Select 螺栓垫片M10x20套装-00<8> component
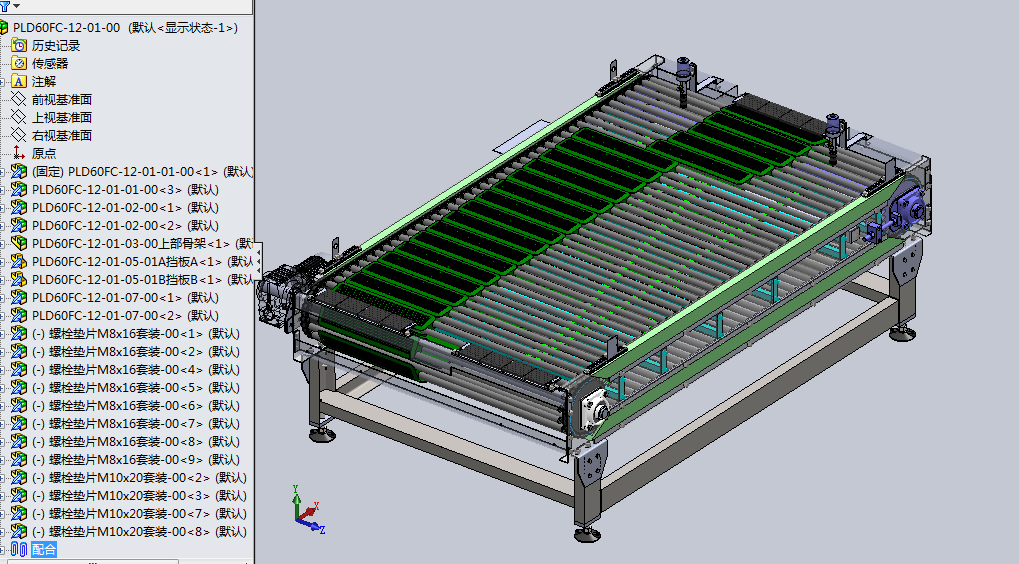The image size is (1019, 564). (130, 531)
